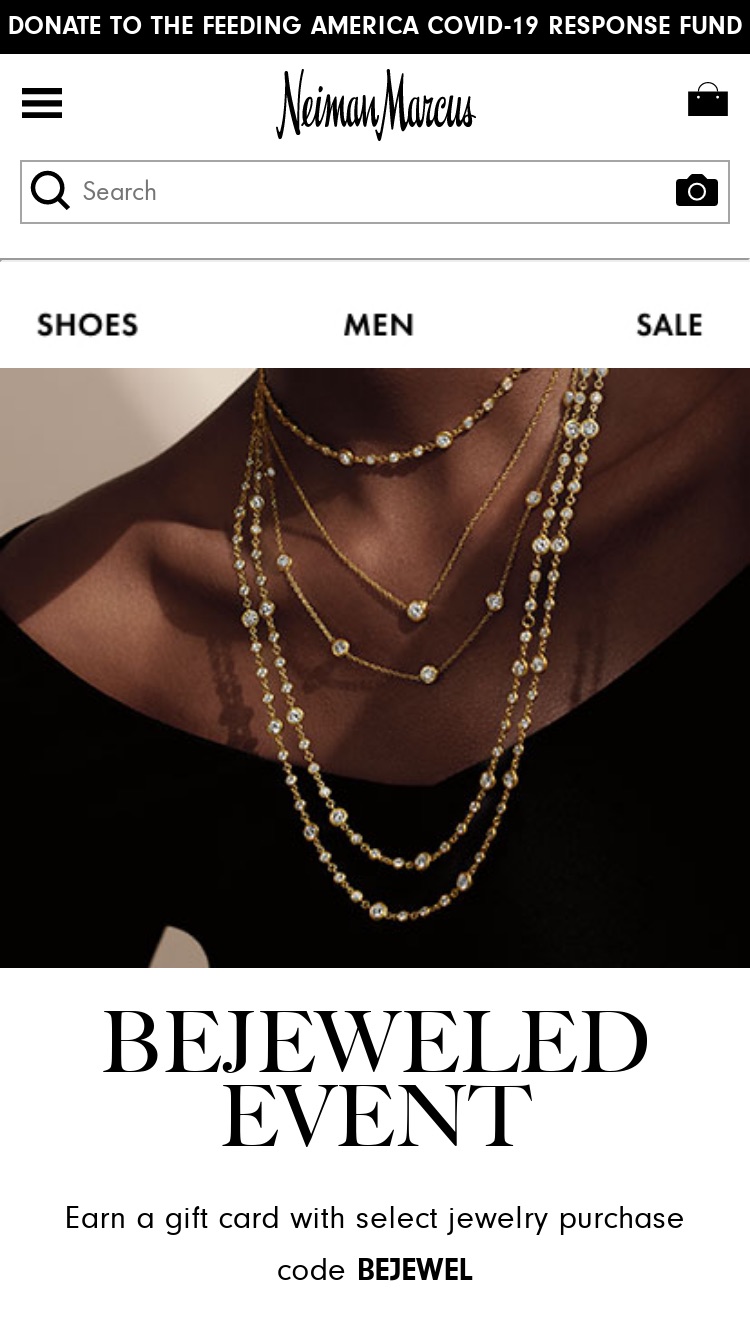Click the BEJEWELED headline word

375,1042
